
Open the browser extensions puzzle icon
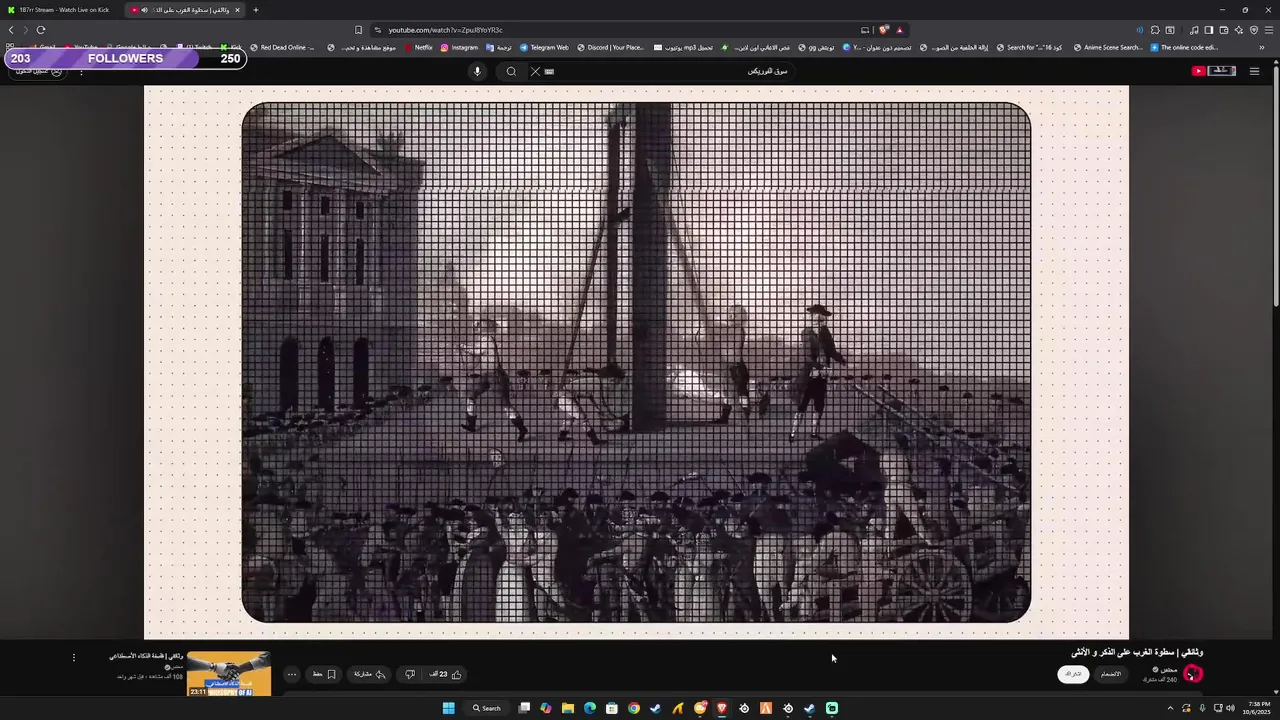click(1155, 30)
